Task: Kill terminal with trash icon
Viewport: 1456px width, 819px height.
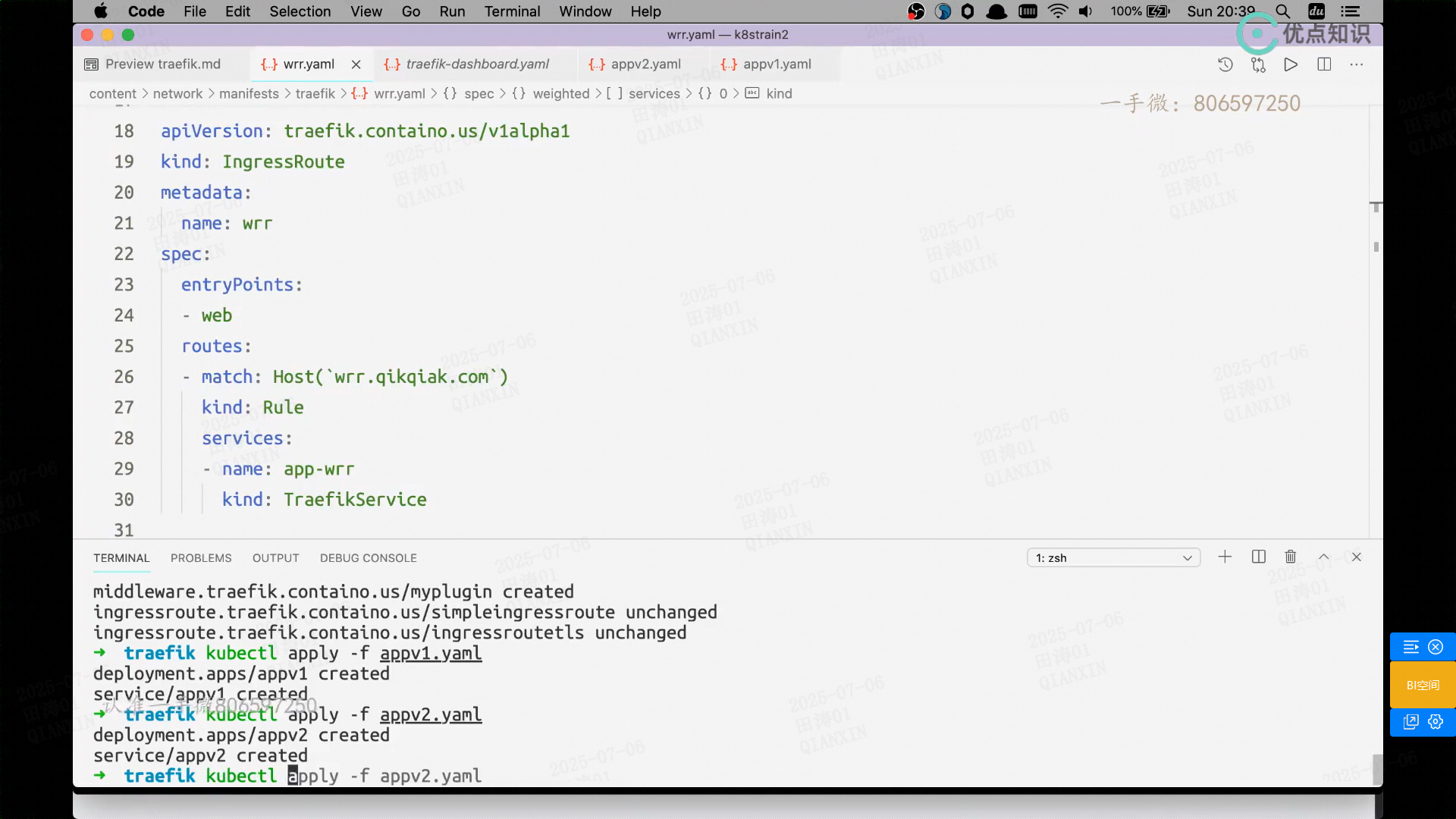Action: tap(1291, 557)
